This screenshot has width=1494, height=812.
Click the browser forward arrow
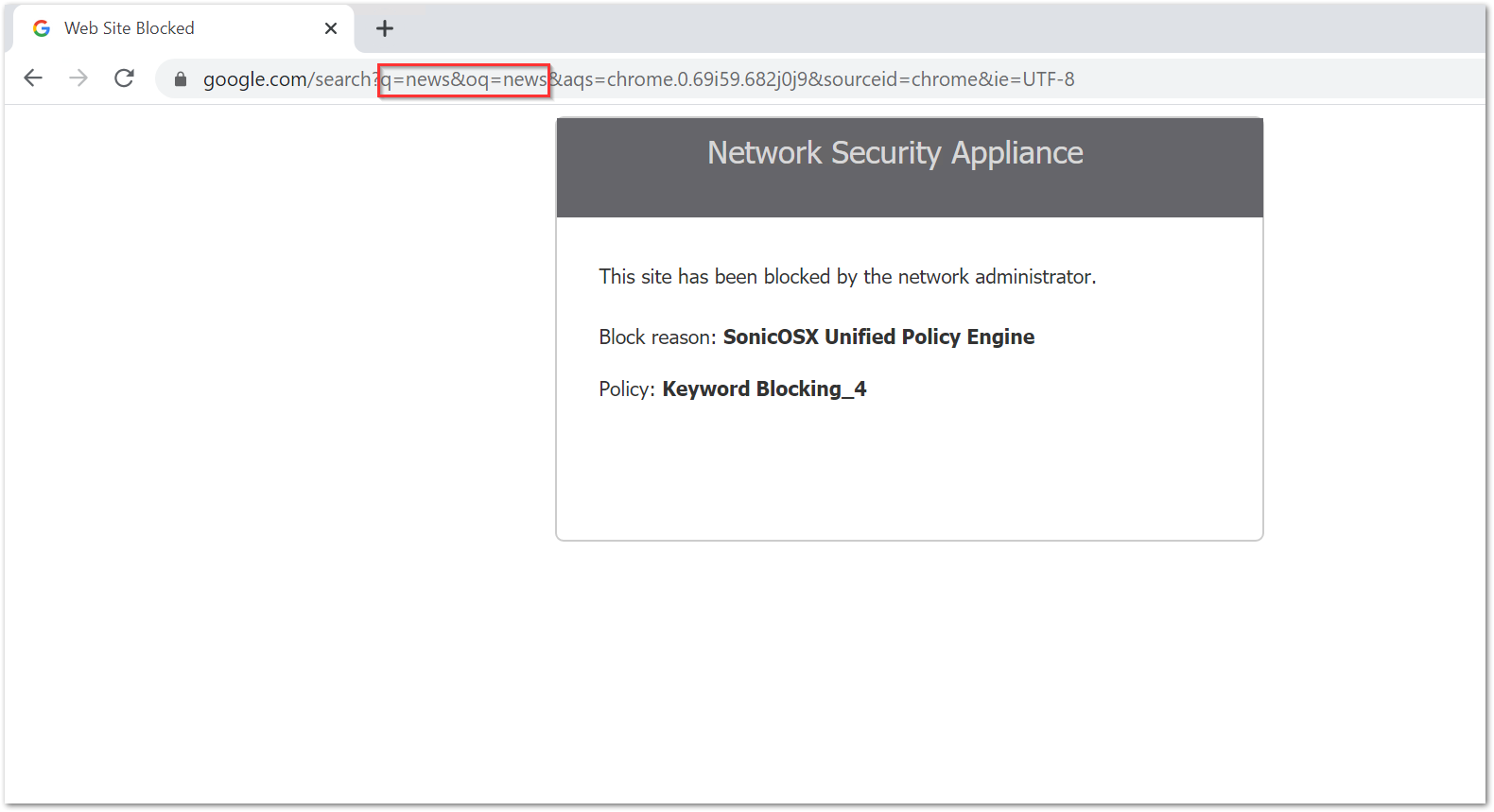[x=78, y=78]
